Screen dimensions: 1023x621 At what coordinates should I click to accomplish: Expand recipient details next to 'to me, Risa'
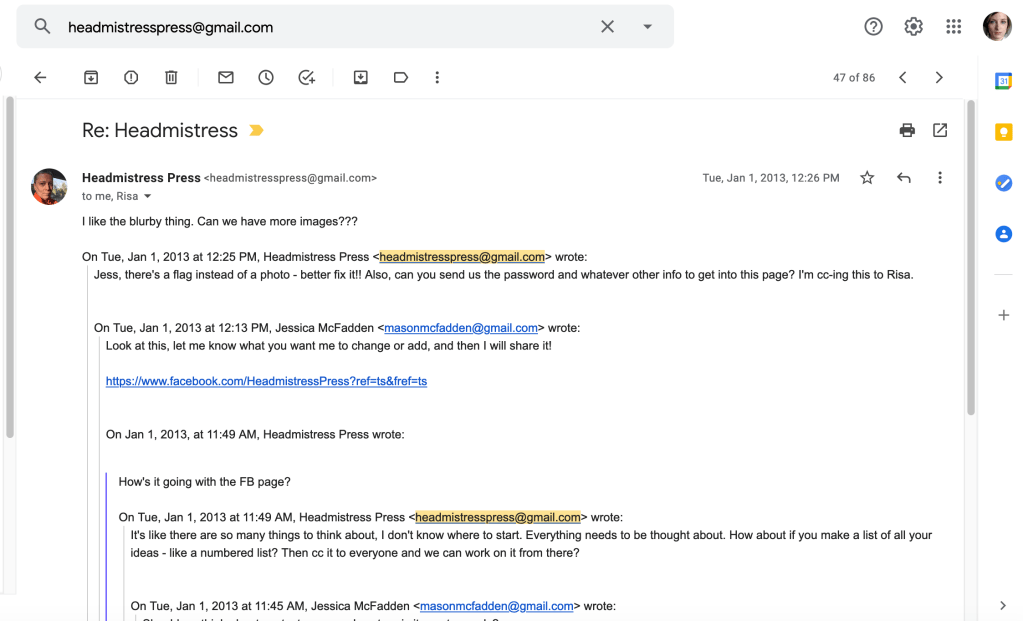point(148,197)
